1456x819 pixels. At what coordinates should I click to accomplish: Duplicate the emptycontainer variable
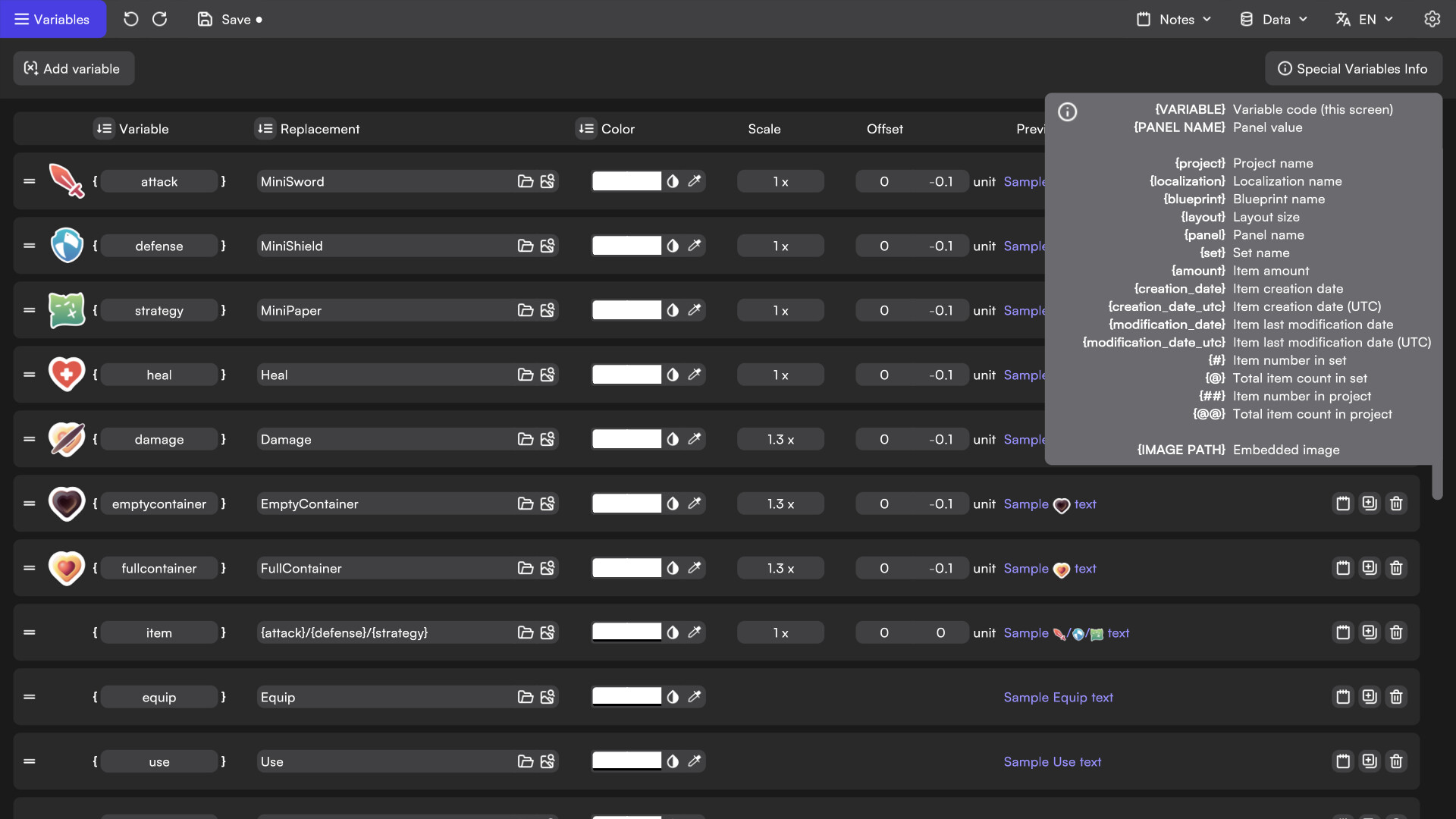1370,503
